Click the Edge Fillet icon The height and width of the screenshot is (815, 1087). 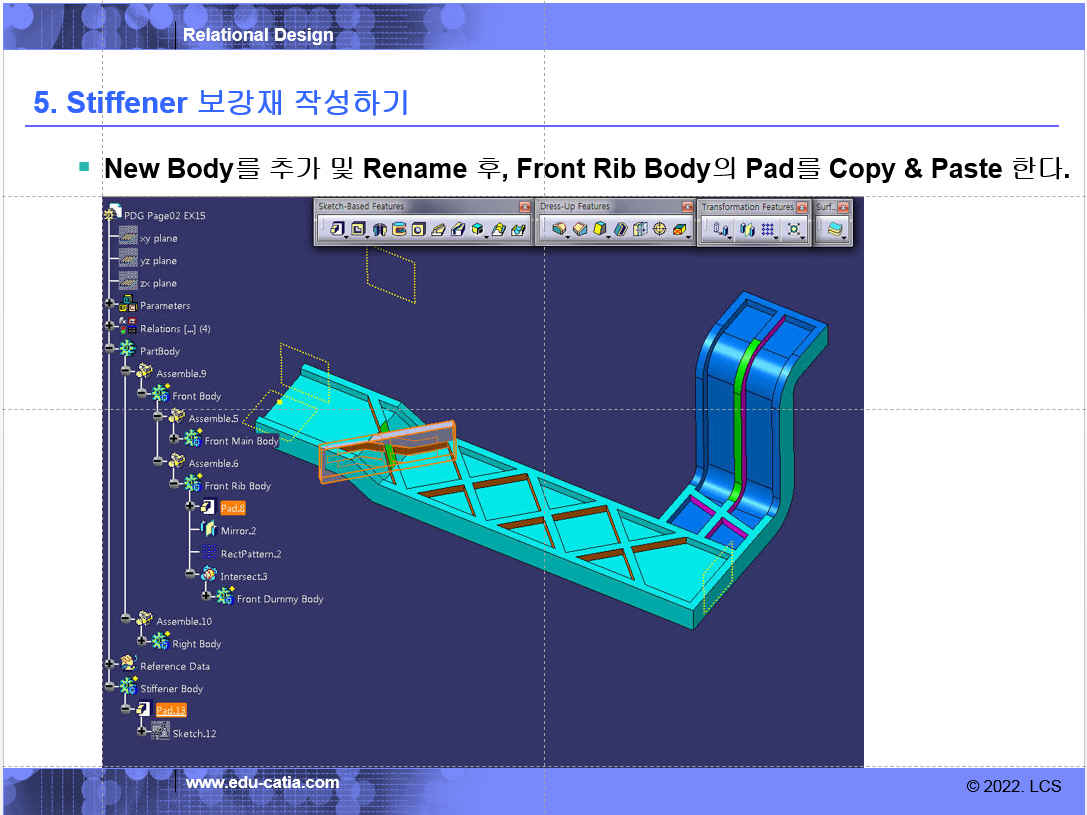pyautogui.click(x=559, y=229)
